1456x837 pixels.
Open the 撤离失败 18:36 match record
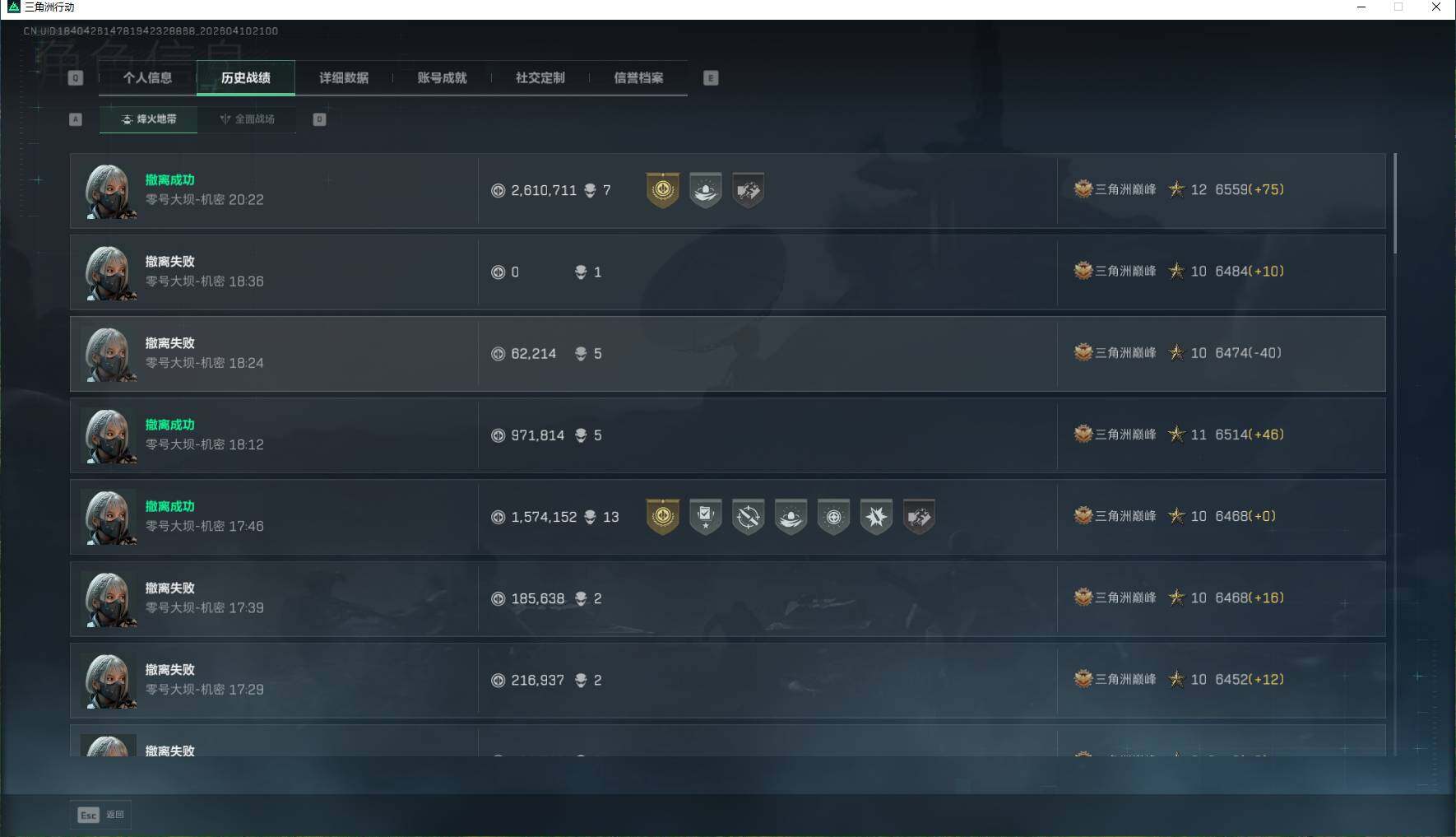(x=728, y=272)
